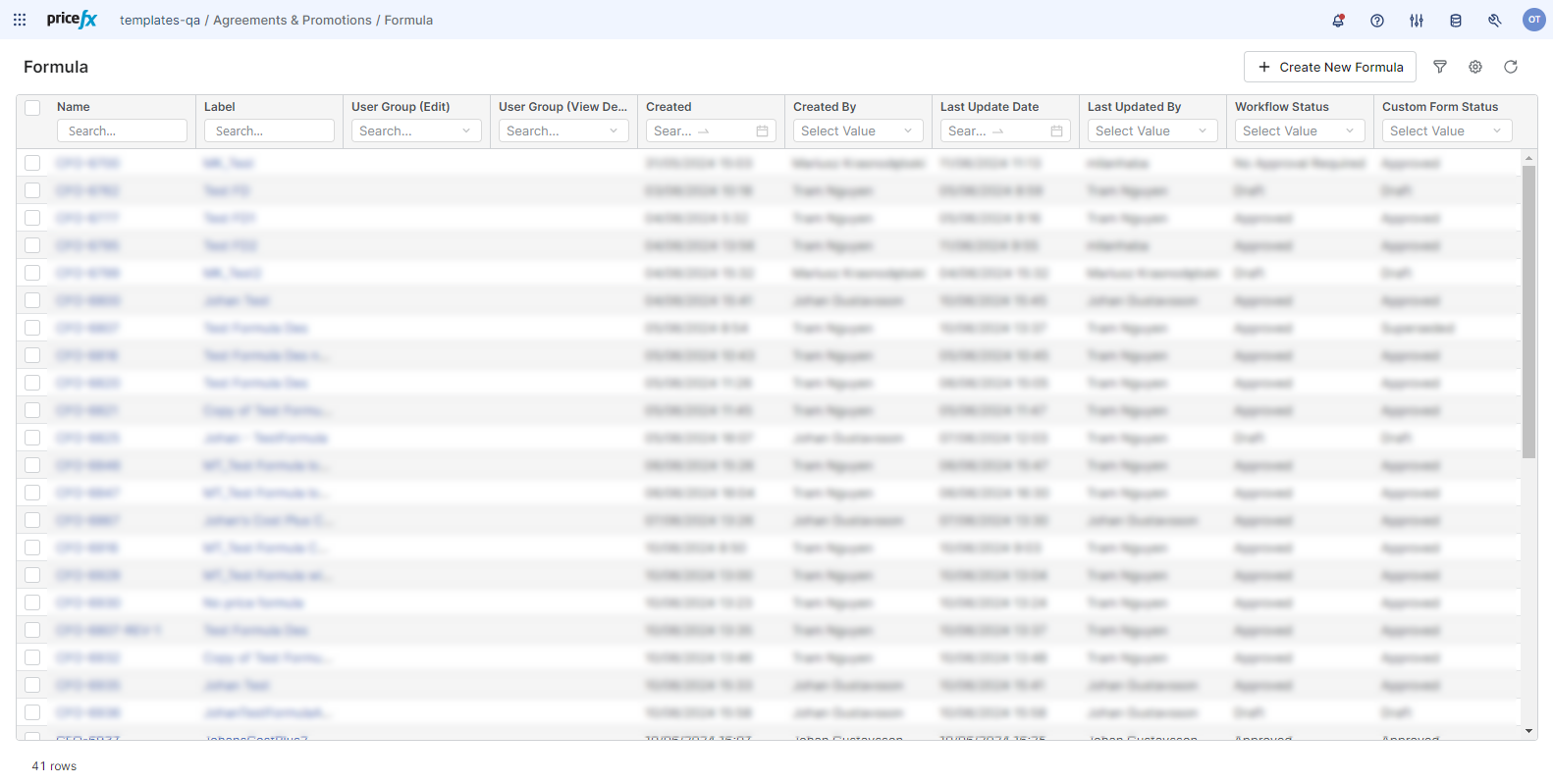Click the templates-qa breadcrumb

(159, 20)
